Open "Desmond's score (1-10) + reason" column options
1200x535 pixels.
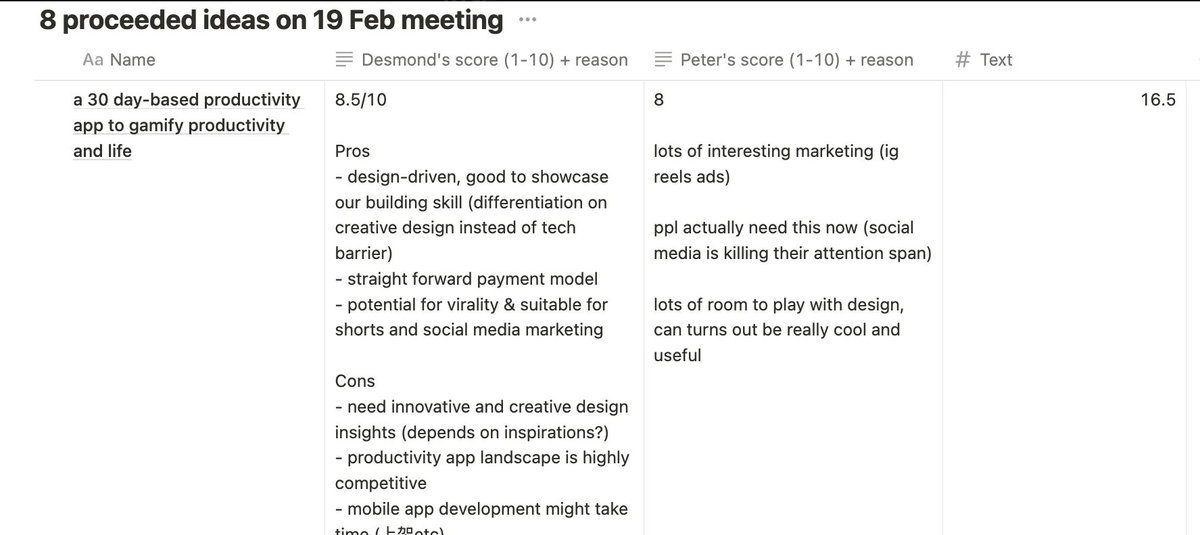494,60
